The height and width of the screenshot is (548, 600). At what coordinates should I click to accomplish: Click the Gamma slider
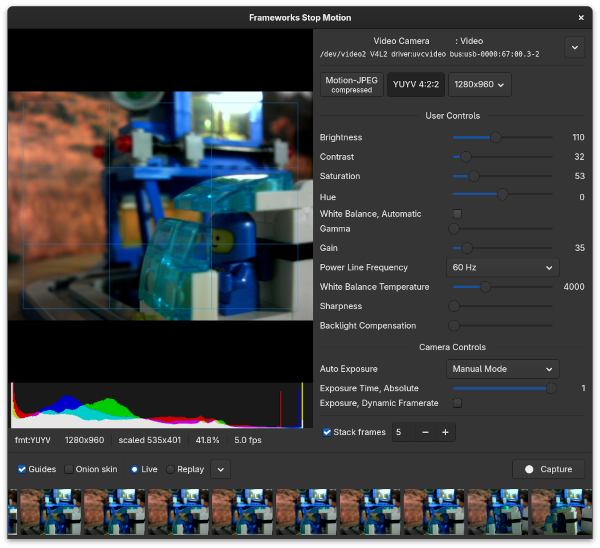click(501, 229)
